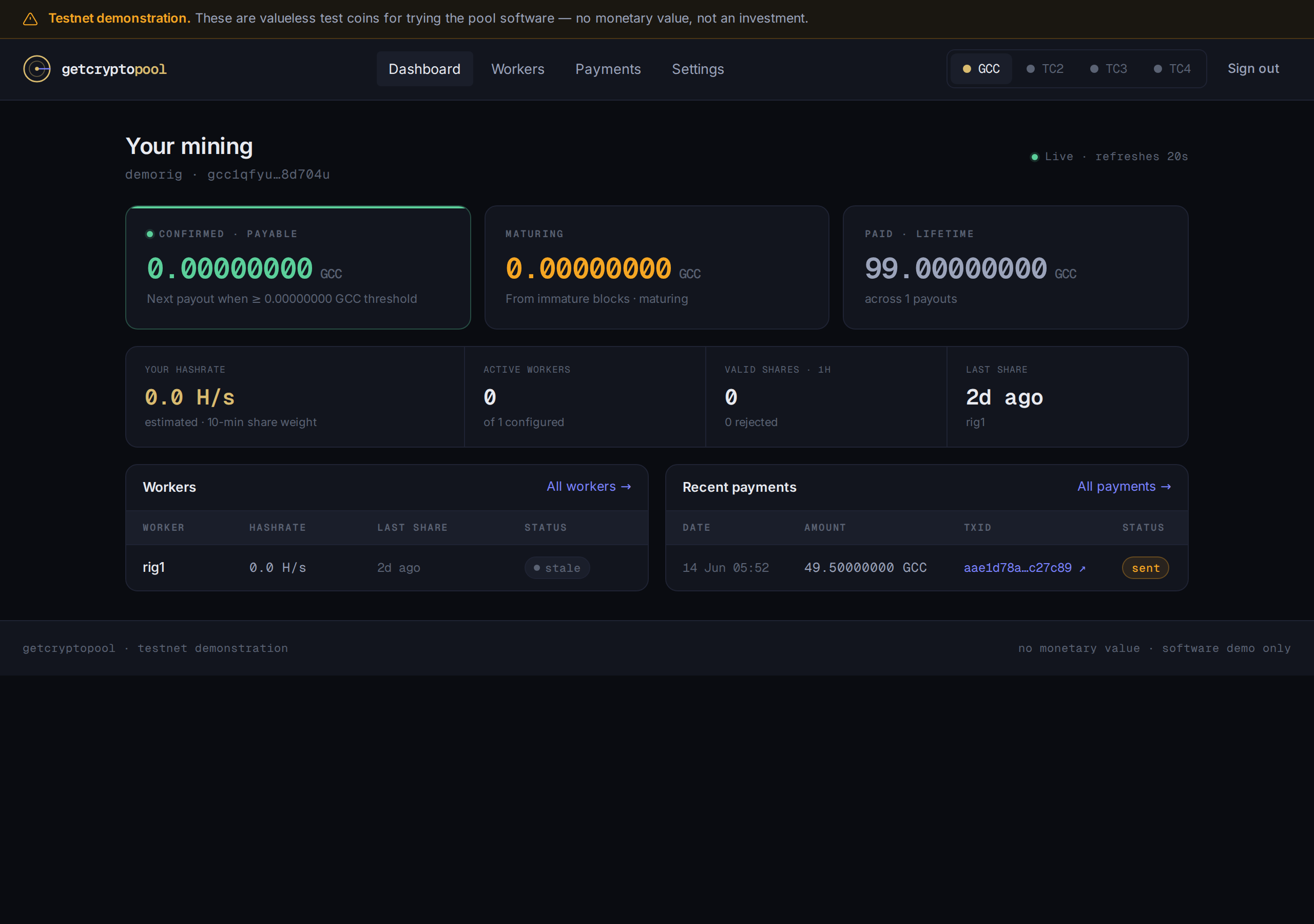Click the 2d ago Last Share value
Viewport: 1314px width, 924px height.
click(1004, 397)
